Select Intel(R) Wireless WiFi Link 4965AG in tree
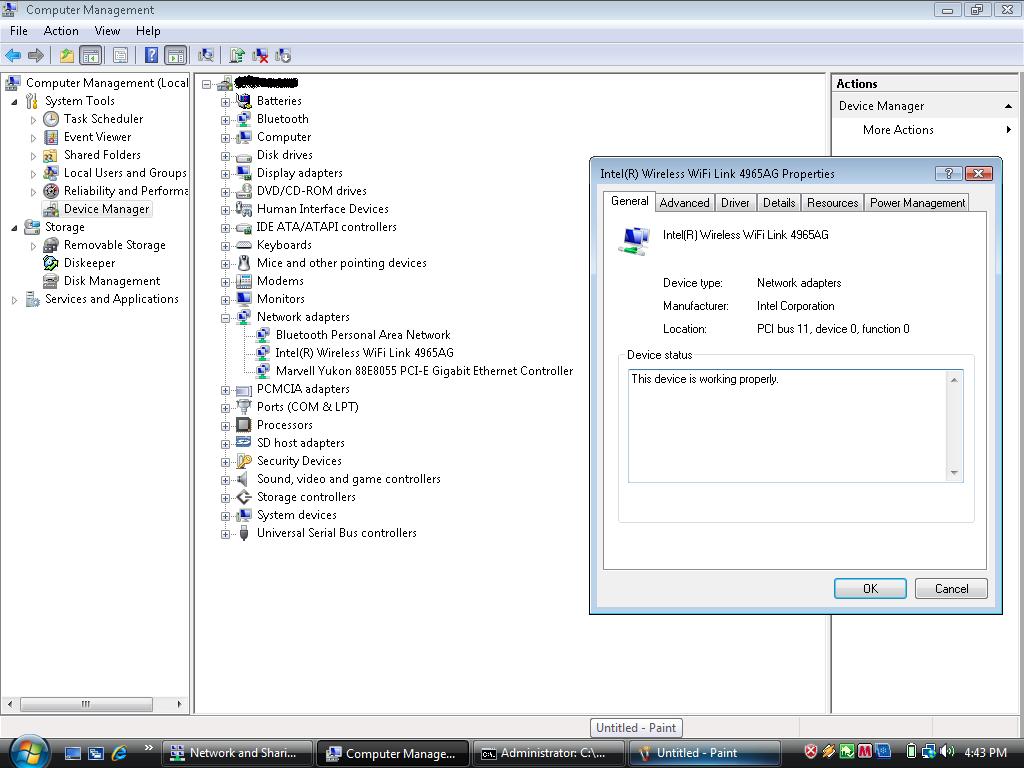 click(364, 353)
